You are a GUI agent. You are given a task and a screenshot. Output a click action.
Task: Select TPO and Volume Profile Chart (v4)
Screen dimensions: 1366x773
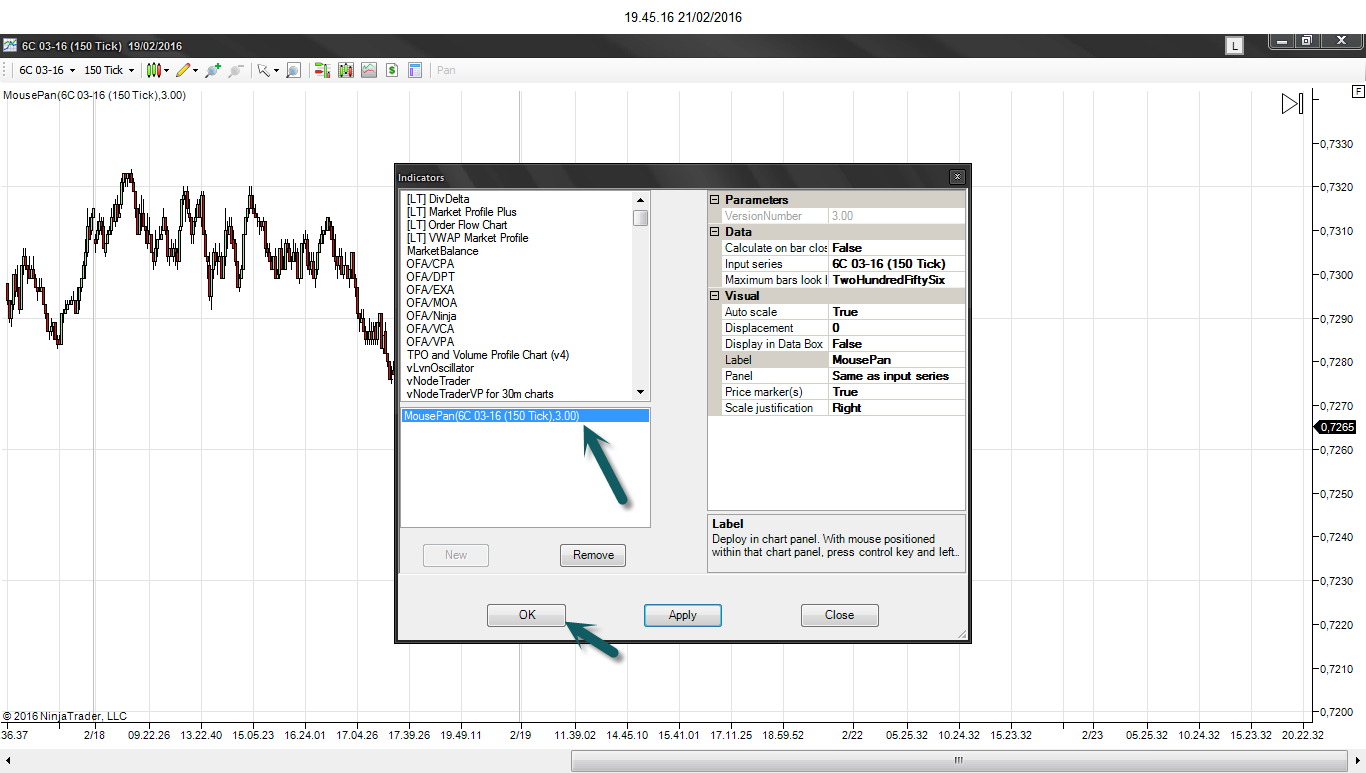pyautogui.click(x=488, y=355)
